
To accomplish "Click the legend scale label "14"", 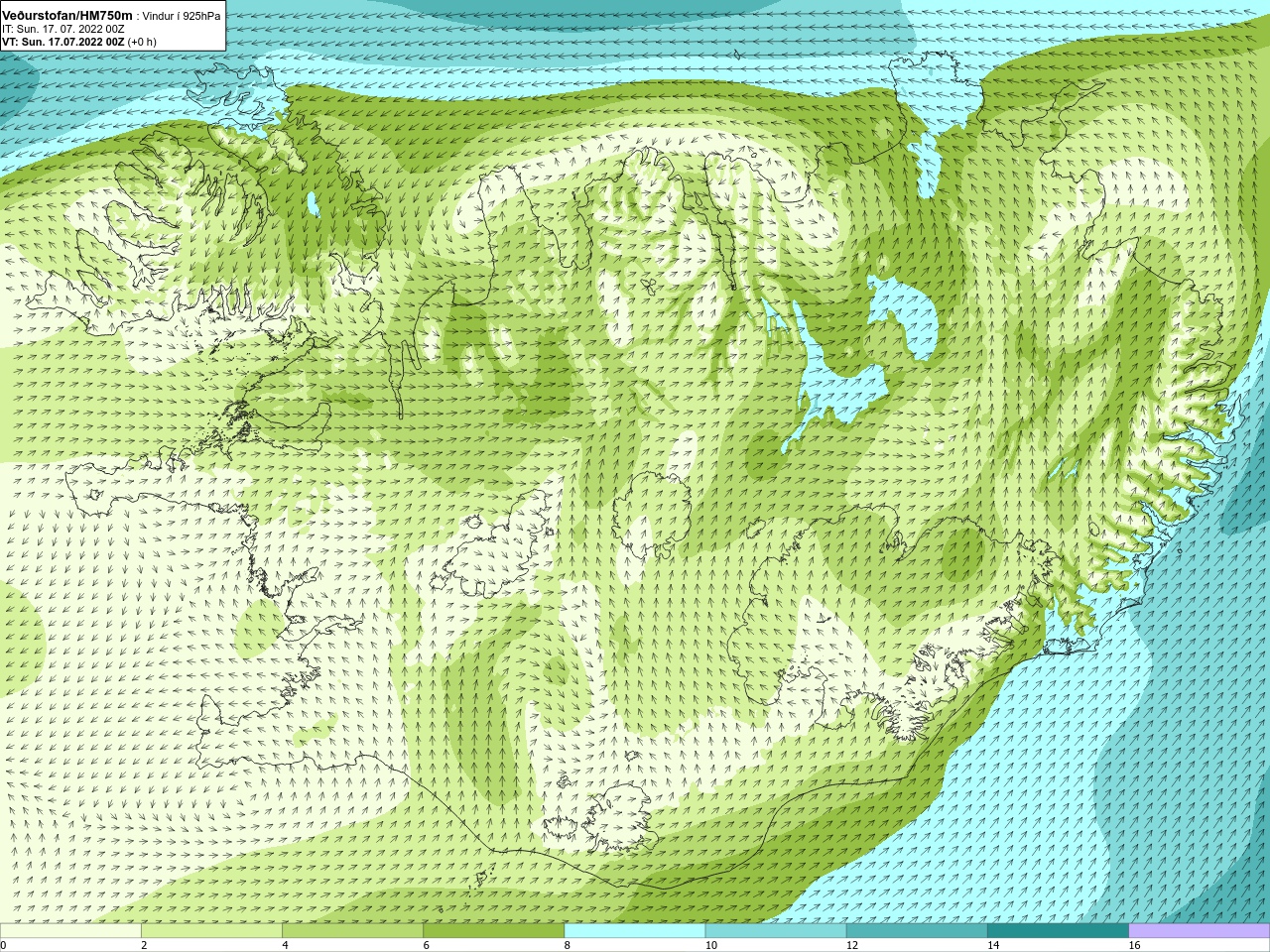I will point(993,945).
